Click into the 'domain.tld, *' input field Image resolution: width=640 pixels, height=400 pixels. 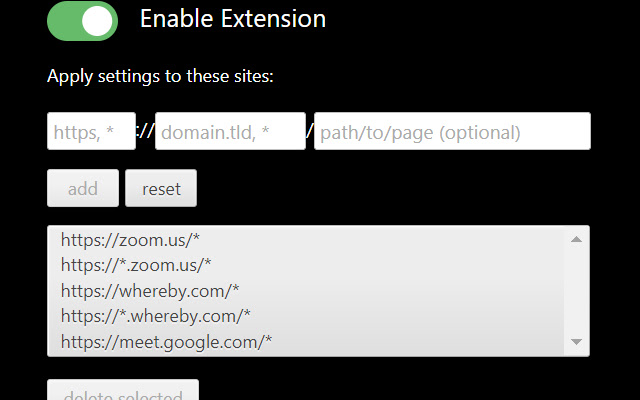230,131
